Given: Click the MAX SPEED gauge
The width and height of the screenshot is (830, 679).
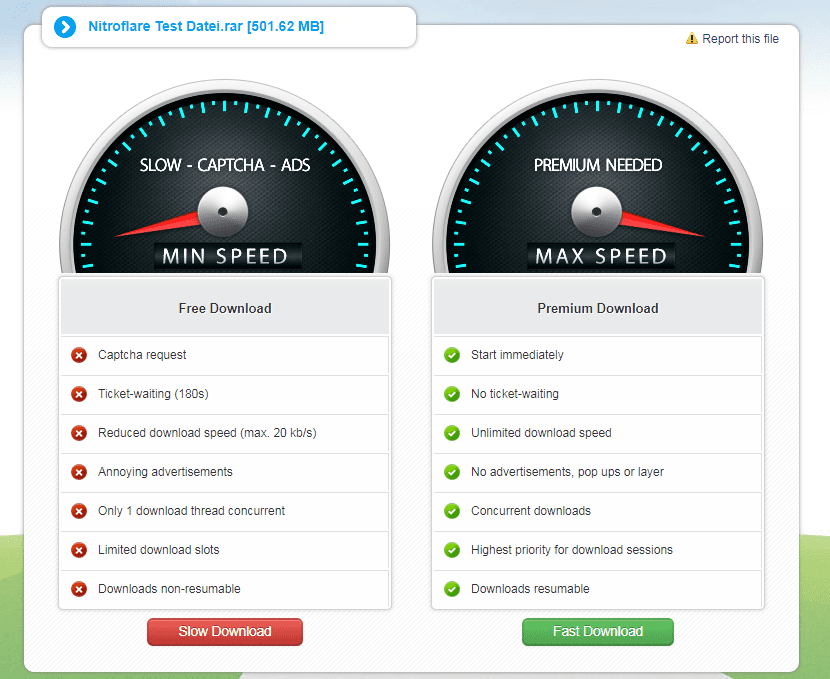Looking at the screenshot, I should [598, 177].
